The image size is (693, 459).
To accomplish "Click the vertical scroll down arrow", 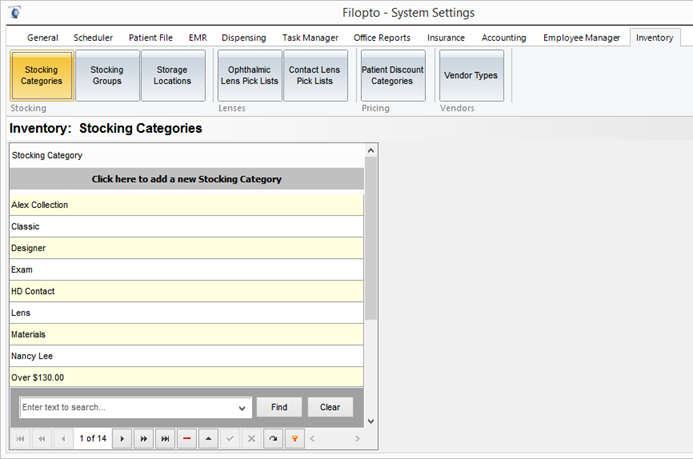I will [371, 421].
